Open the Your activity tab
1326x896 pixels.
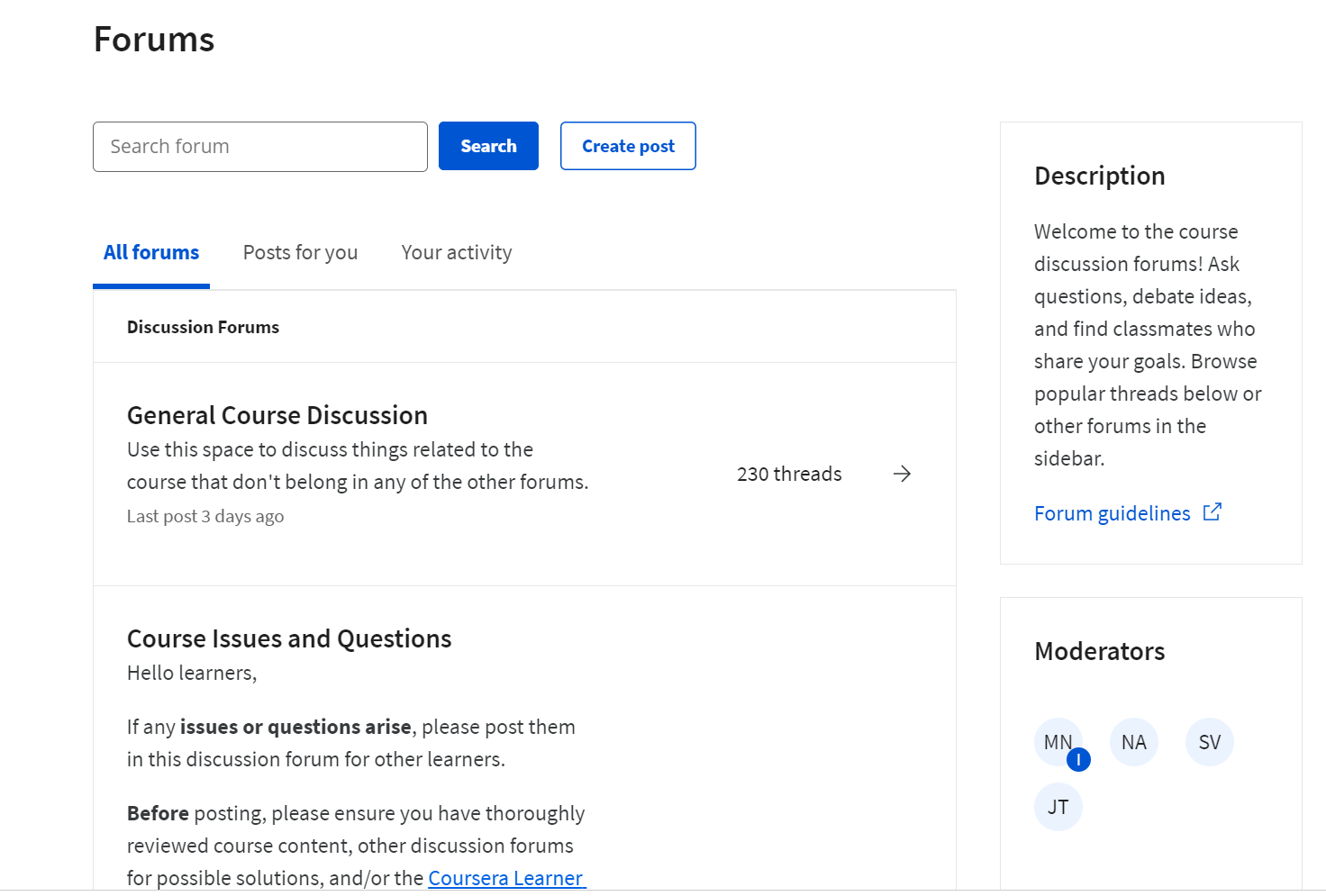[x=457, y=252]
